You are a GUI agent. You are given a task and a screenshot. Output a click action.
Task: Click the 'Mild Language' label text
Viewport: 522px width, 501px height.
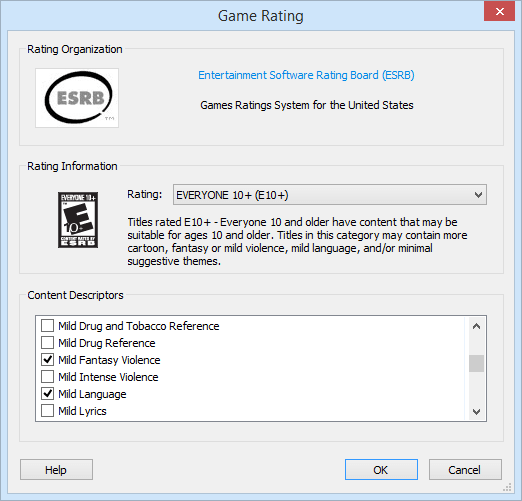92,394
